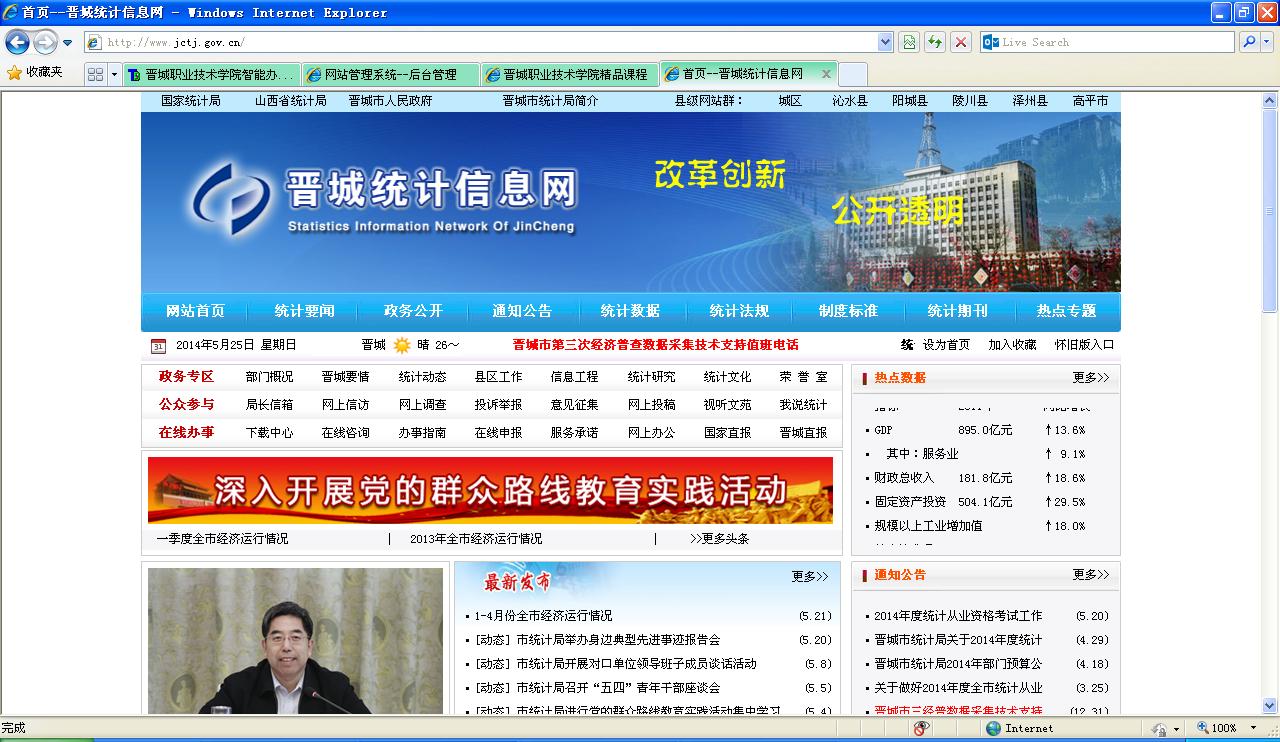This screenshot has height=742, width=1280.
Task: Open the recent pages history dropdown
Action: [x=67, y=43]
